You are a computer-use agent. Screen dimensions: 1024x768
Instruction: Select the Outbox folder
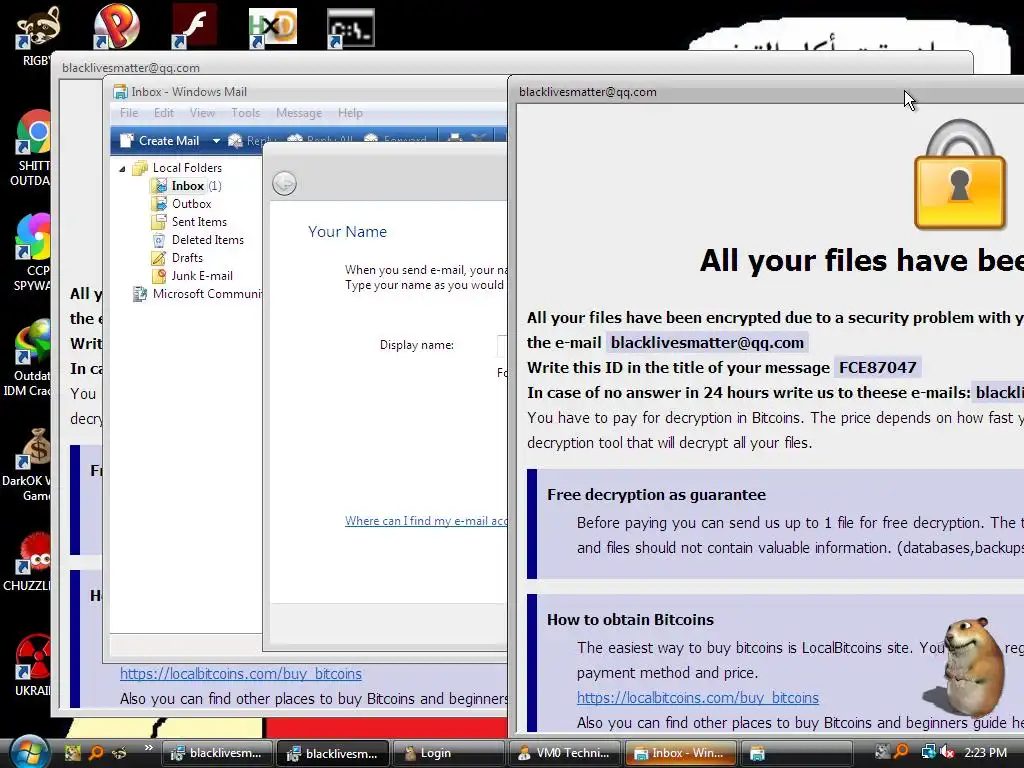tap(191, 204)
